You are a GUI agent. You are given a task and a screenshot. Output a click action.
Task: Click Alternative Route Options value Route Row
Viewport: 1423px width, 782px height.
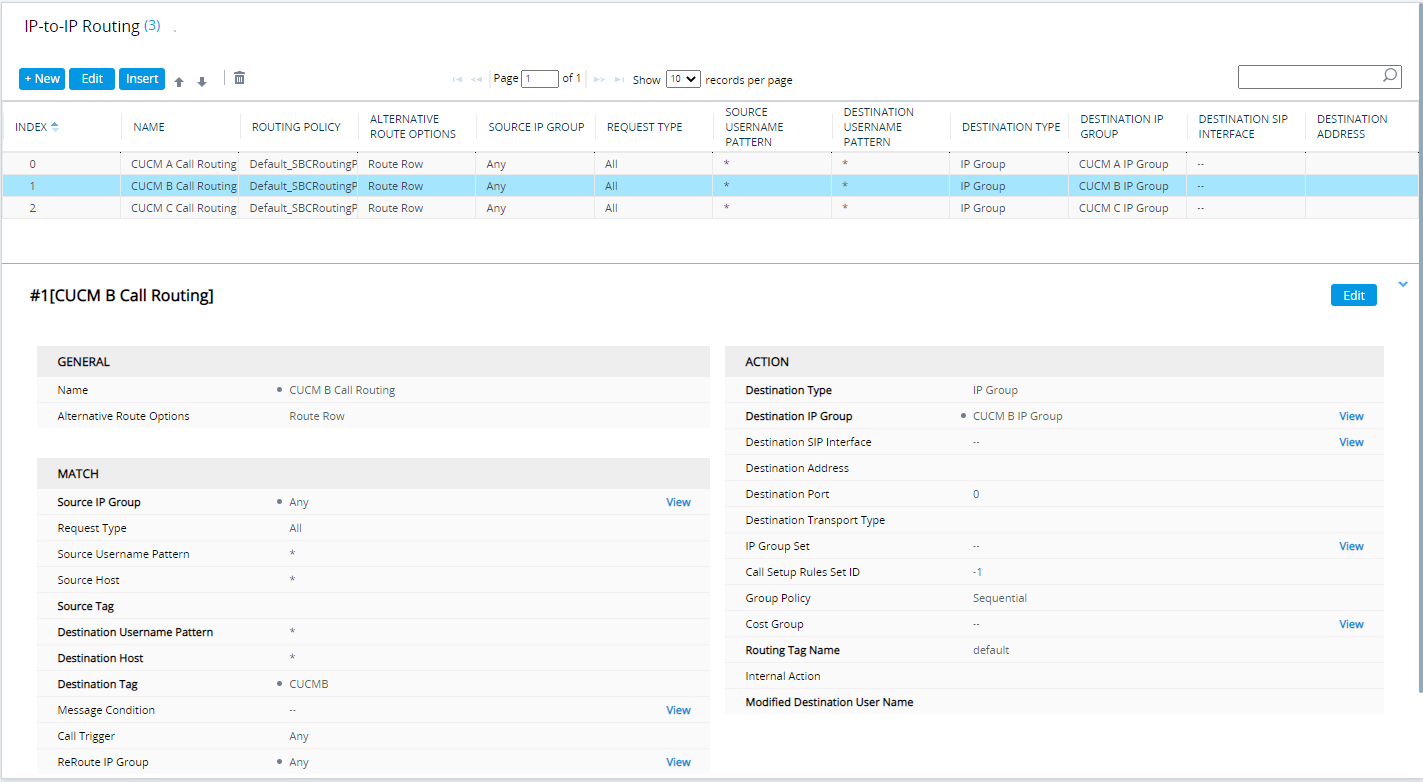coord(317,416)
